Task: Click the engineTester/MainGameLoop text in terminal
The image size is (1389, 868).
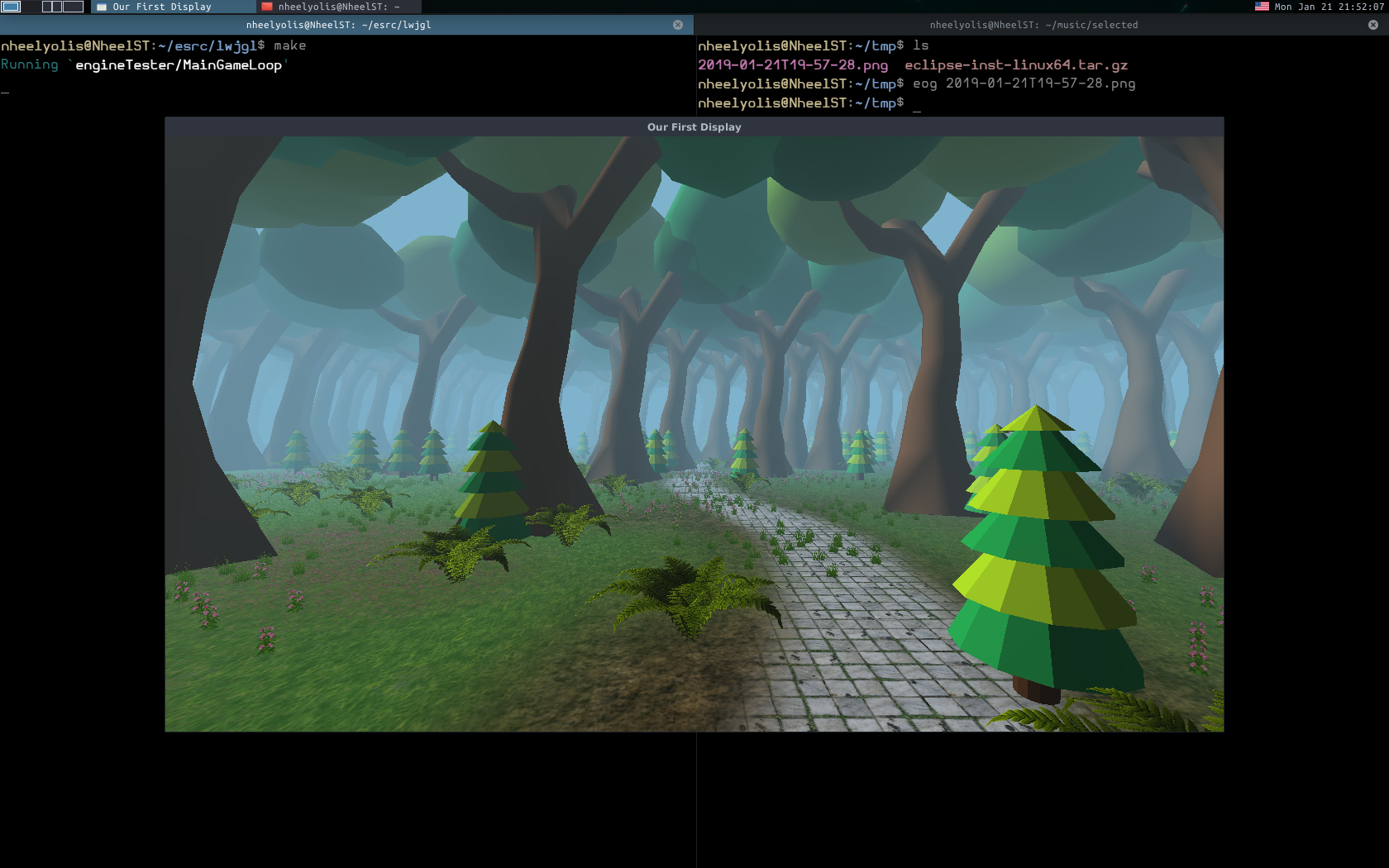Action: [179, 64]
